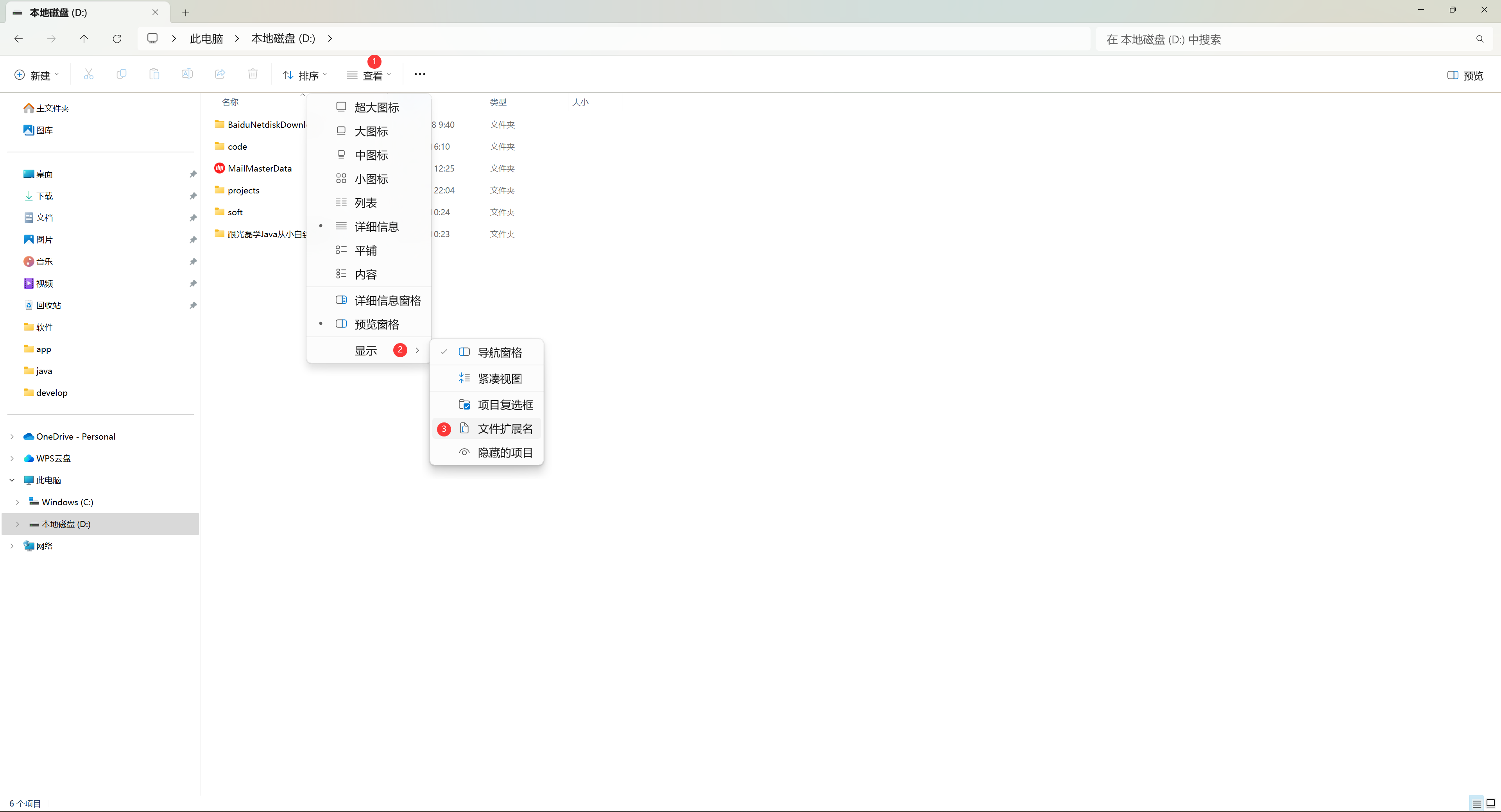This screenshot has width=1501, height=812.
Task: Open a new tab with plus button
Action: (185, 13)
